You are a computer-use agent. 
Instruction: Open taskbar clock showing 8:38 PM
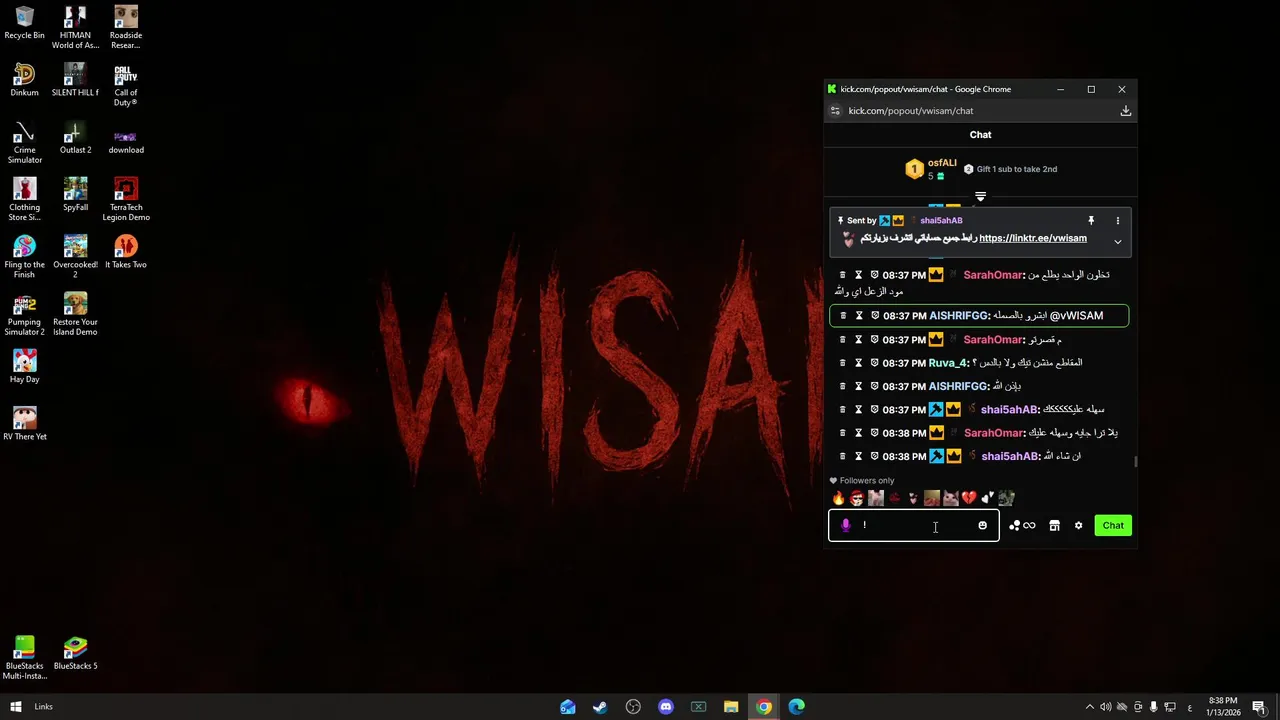1223,707
